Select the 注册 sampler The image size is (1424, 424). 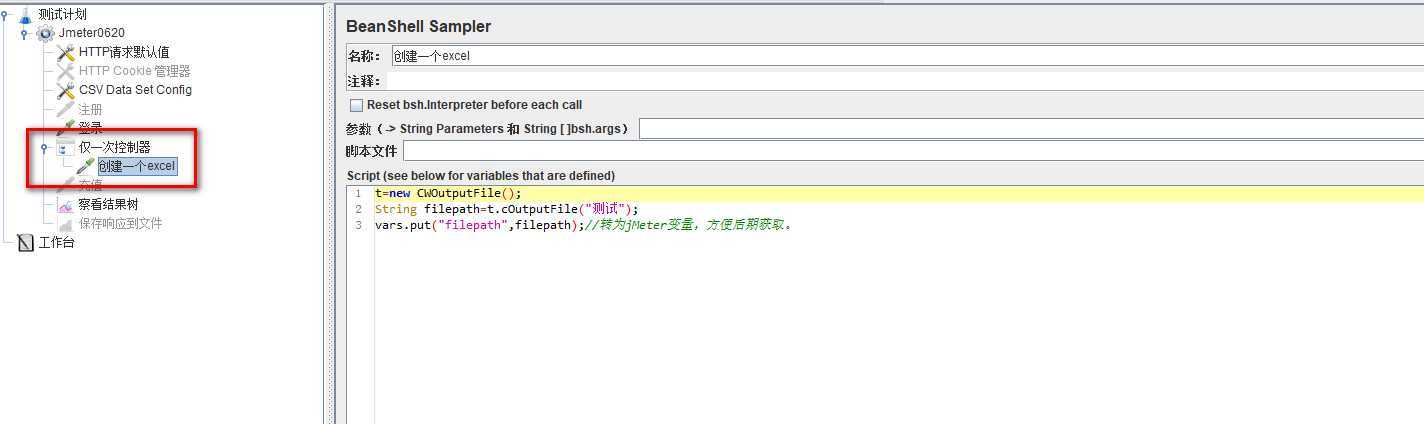[x=90, y=109]
